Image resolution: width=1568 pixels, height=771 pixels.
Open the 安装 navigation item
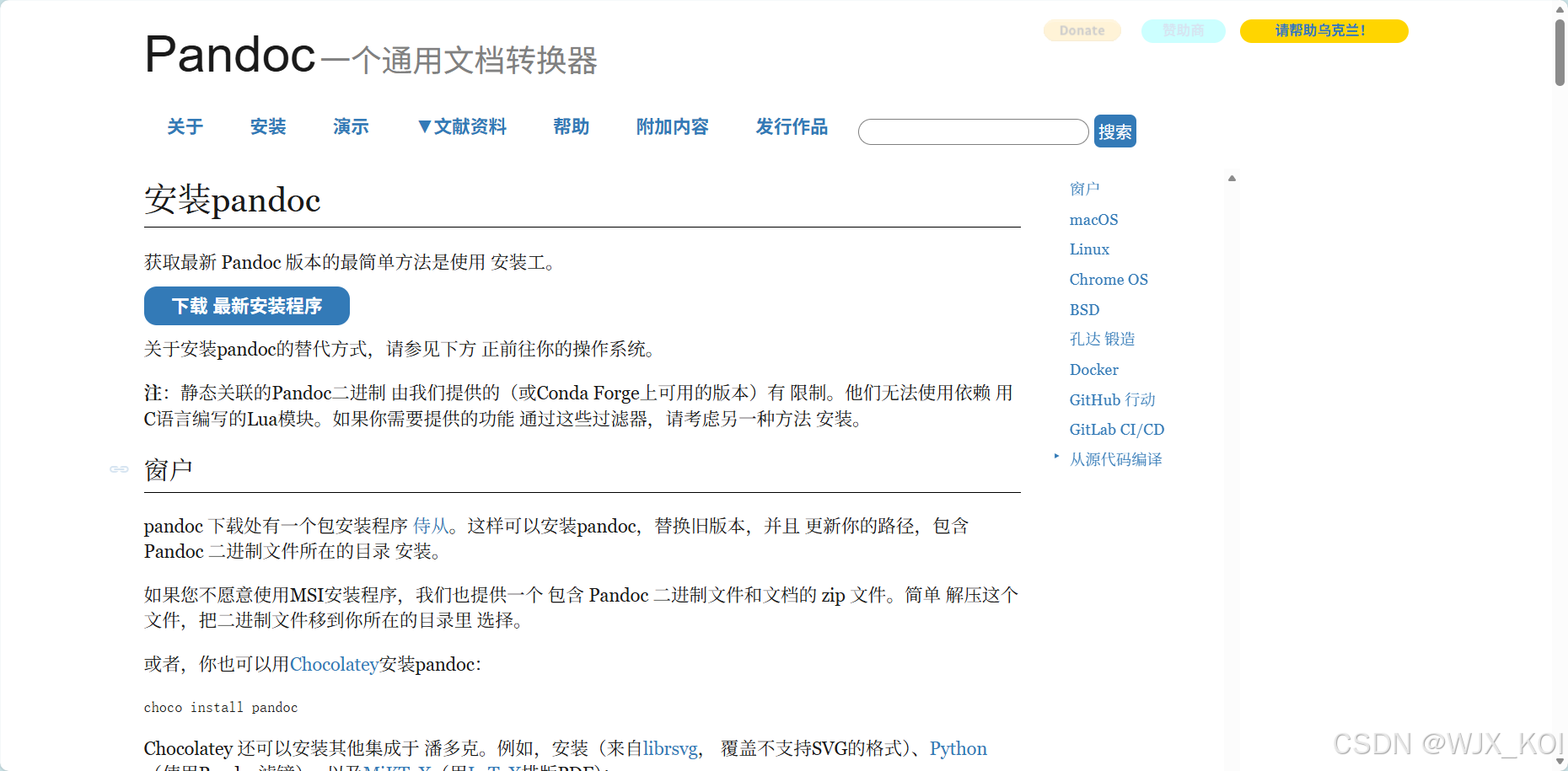pyautogui.click(x=268, y=126)
